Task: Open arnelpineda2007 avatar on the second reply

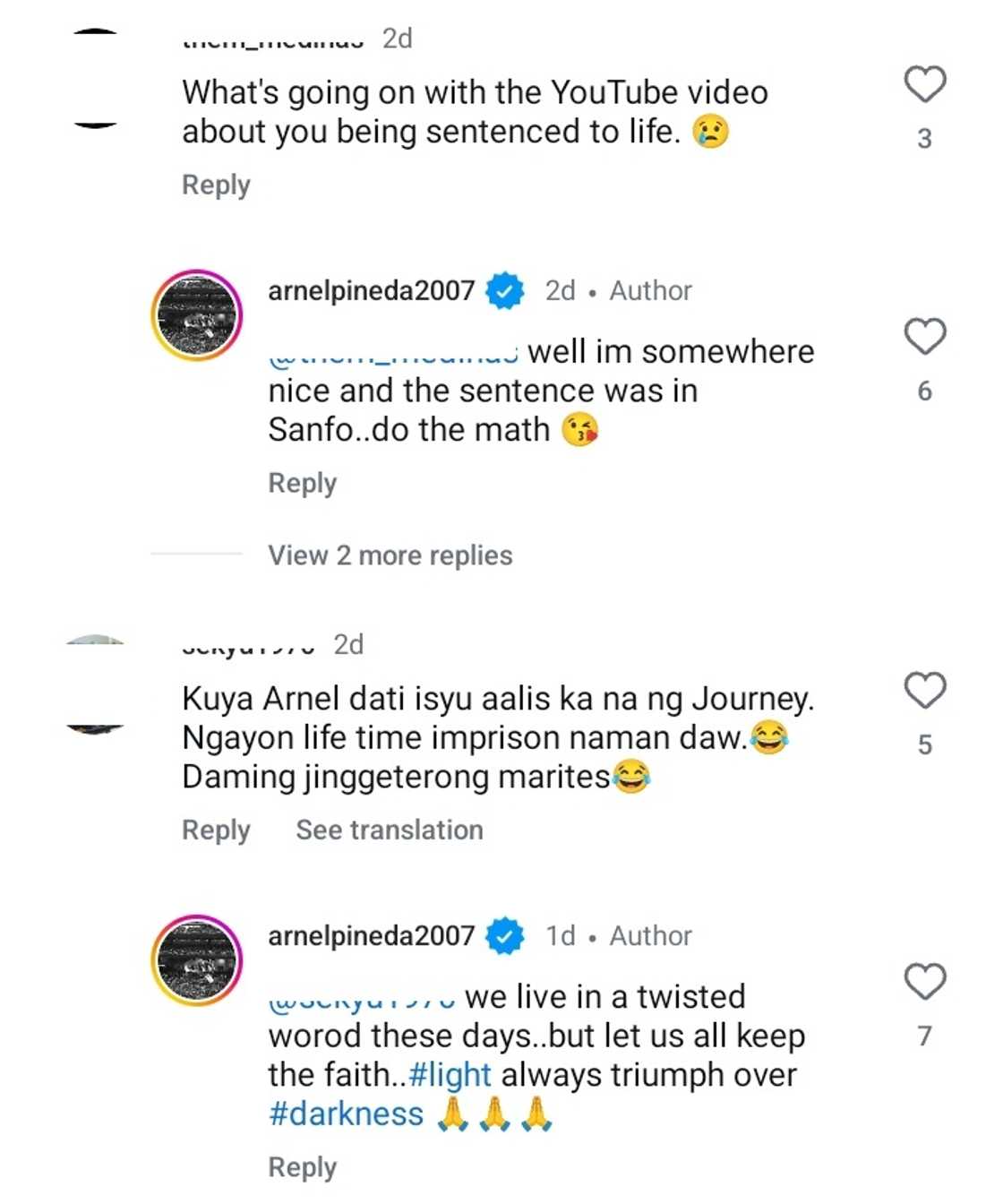Action: pos(197,960)
